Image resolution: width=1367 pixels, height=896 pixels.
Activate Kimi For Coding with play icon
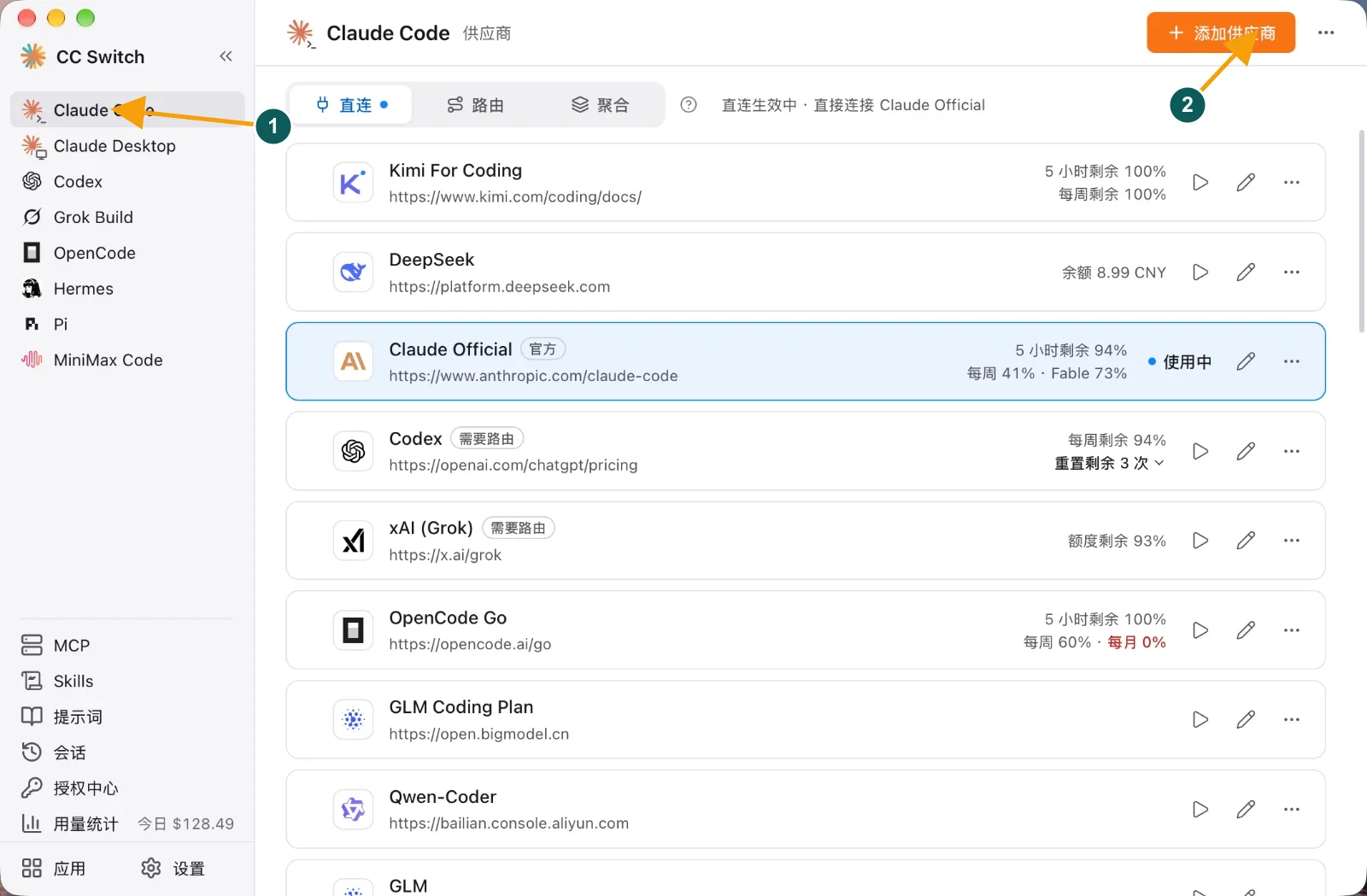[1200, 182]
